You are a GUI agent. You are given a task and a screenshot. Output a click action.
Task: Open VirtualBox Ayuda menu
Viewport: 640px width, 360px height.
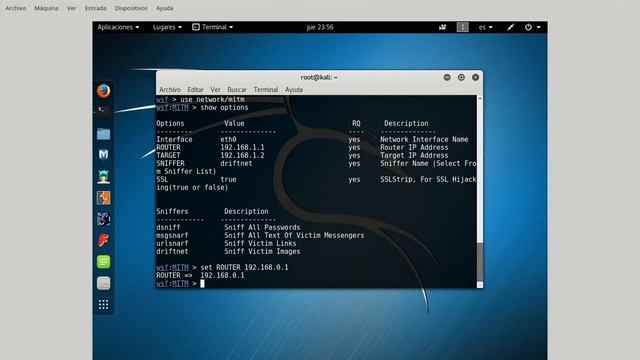(164, 8)
